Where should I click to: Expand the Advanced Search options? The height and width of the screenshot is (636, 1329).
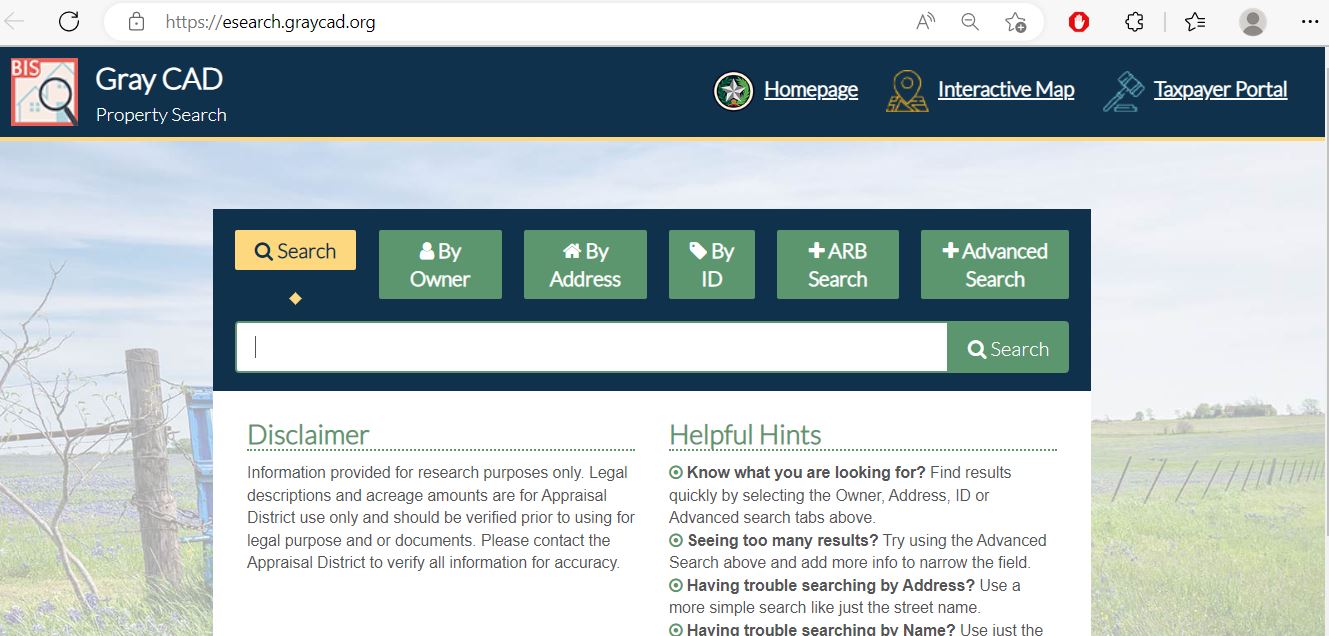click(994, 265)
